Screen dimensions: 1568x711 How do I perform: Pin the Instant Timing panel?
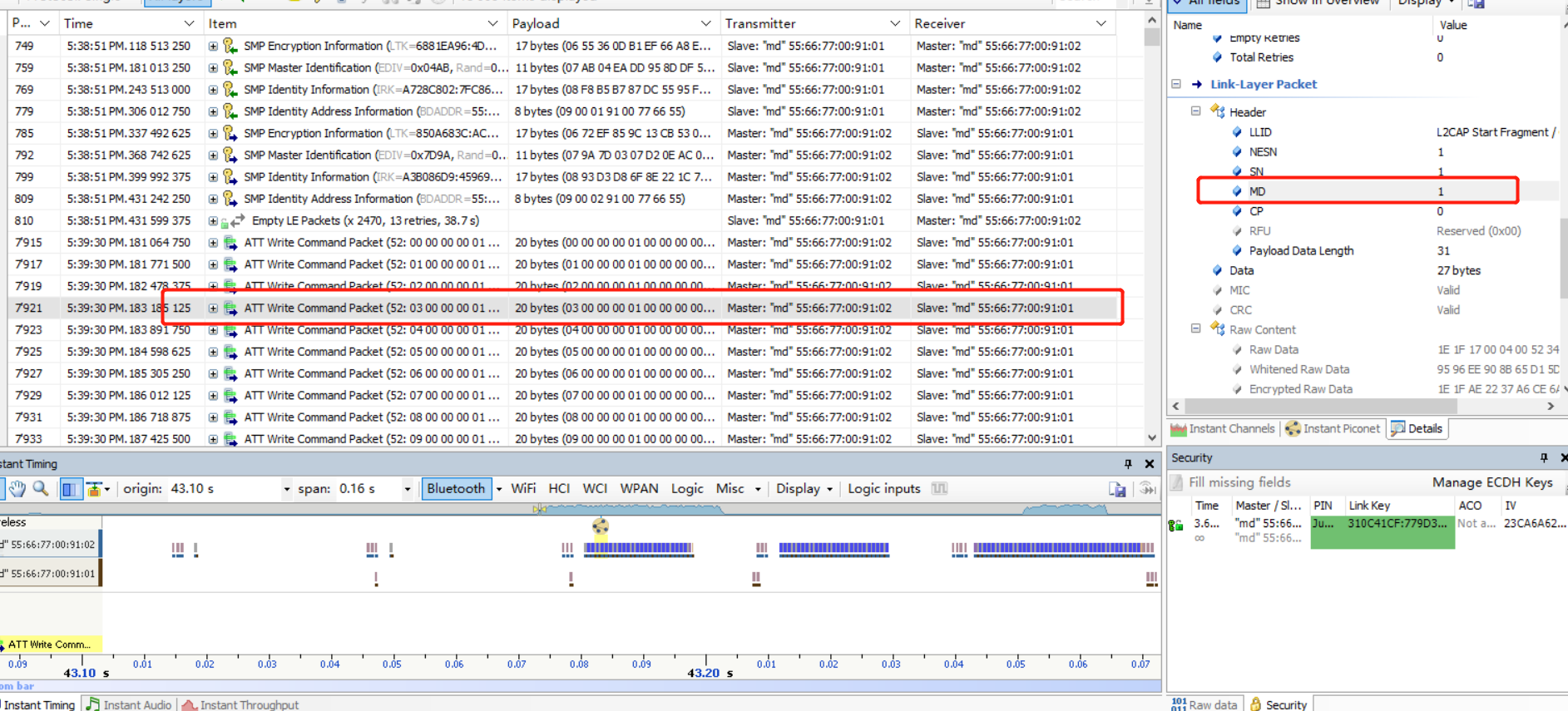(x=1128, y=464)
